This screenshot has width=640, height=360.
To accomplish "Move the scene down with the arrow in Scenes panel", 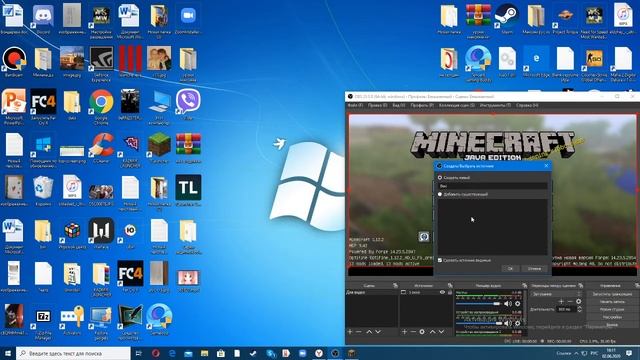I will click(x=378, y=332).
